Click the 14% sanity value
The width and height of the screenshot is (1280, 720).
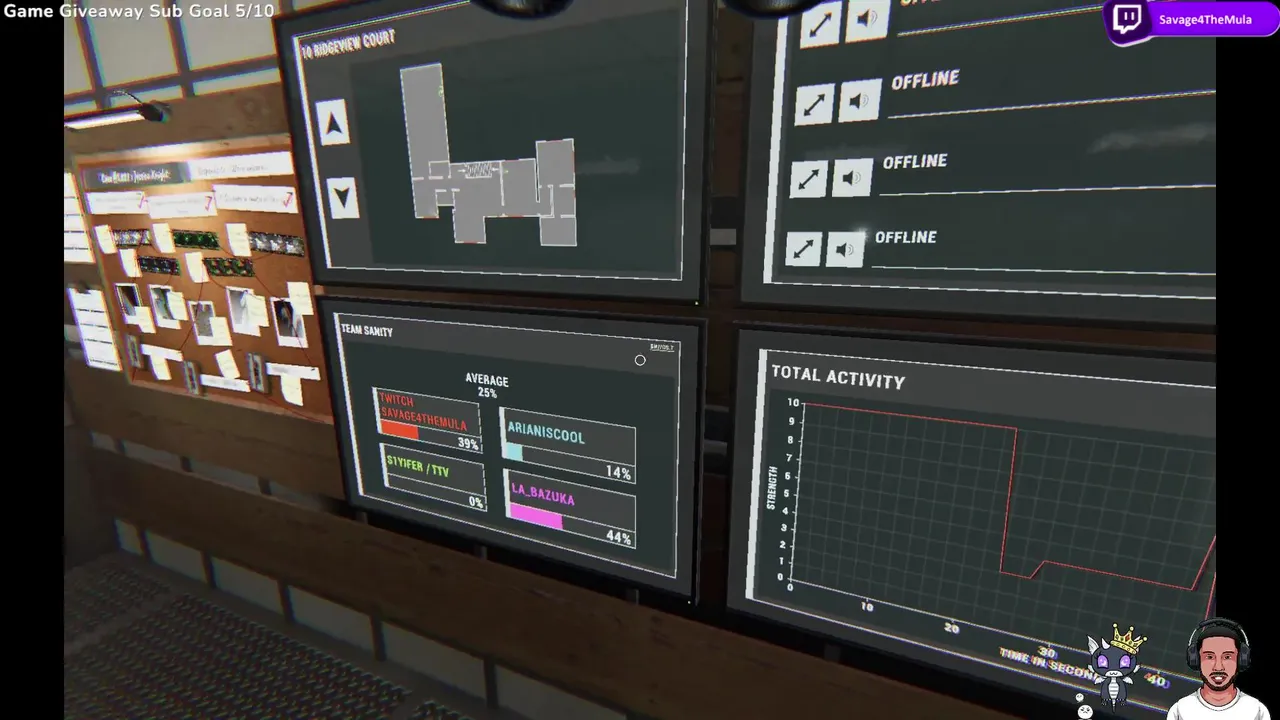click(x=618, y=472)
